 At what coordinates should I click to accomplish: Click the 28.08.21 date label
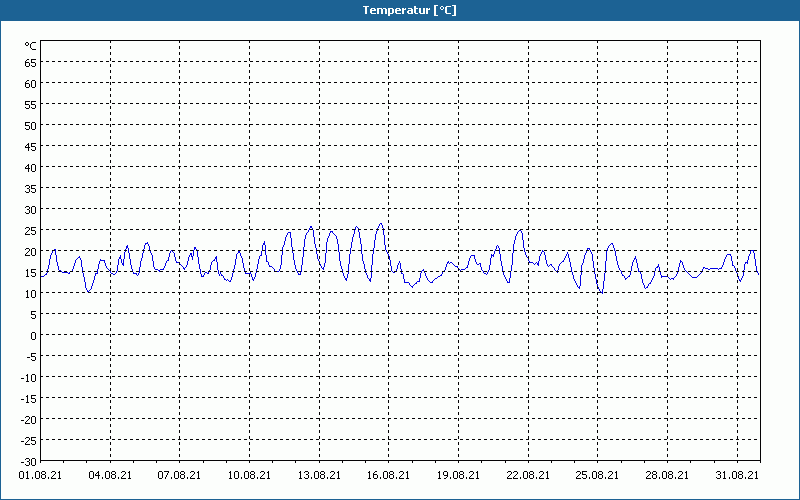[667, 475]
